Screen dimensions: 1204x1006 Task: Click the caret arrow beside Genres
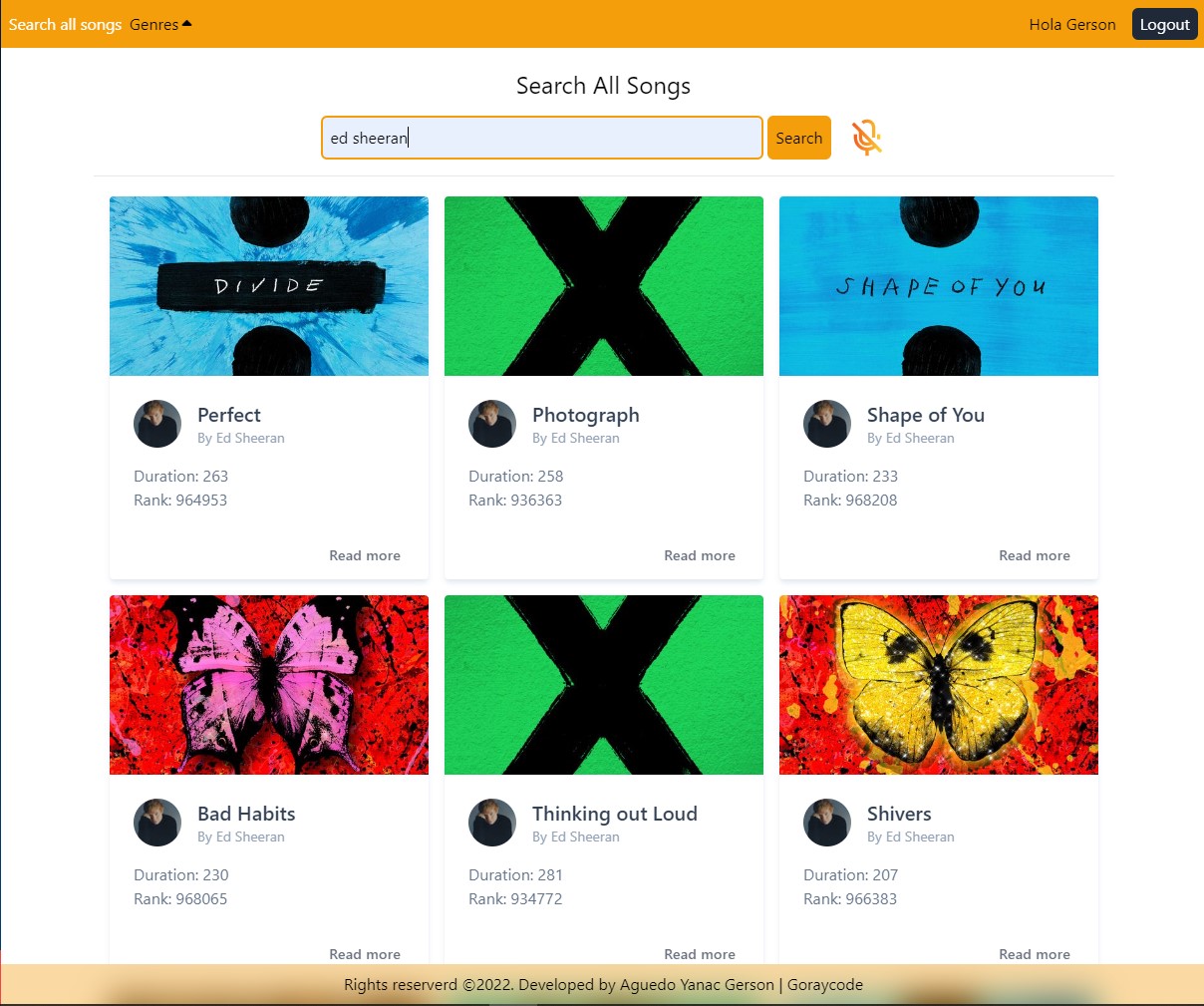click(186, 24)
